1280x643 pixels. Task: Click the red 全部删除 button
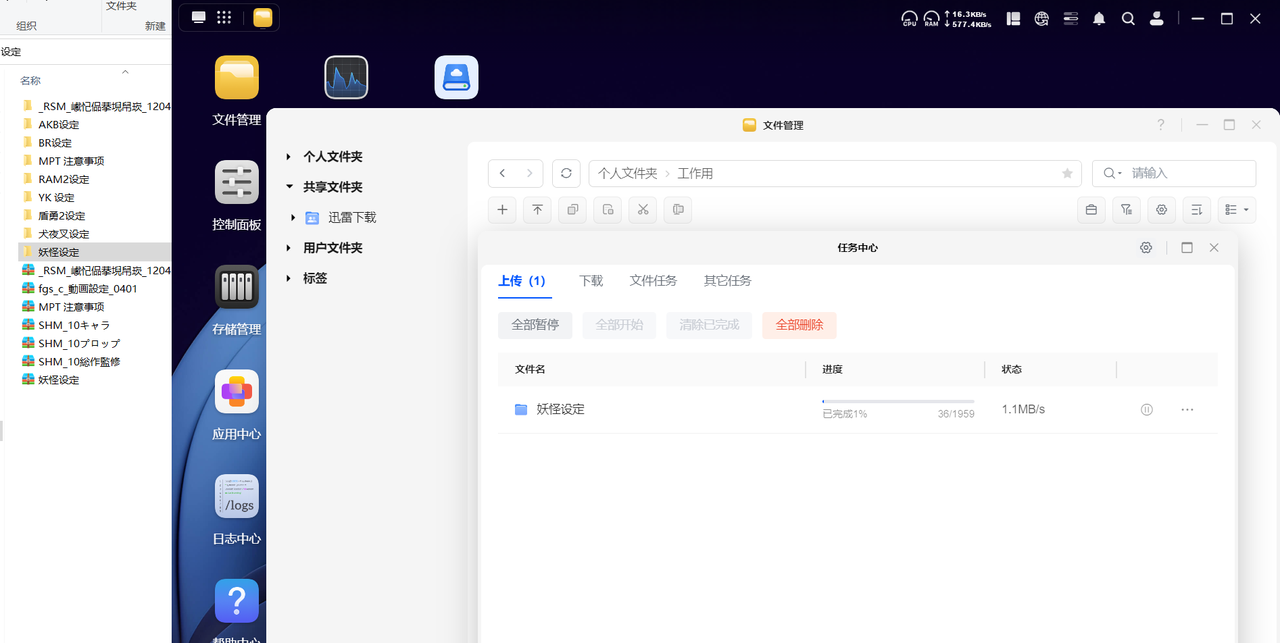[799, 325]
